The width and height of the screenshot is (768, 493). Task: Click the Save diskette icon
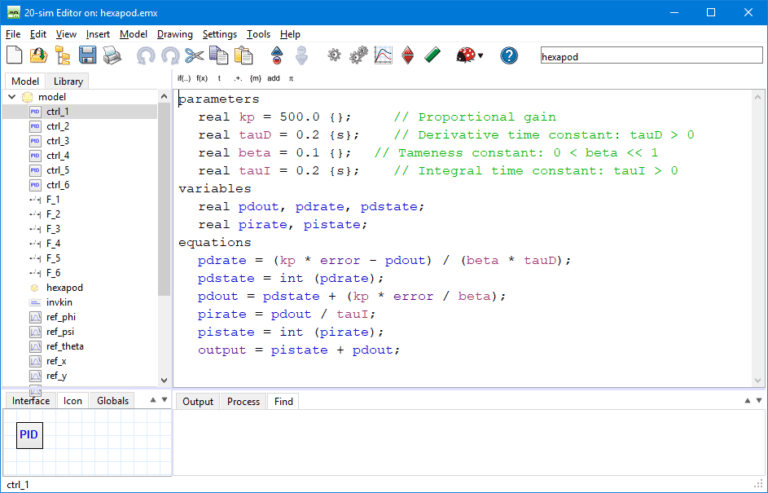coord(88,56)
